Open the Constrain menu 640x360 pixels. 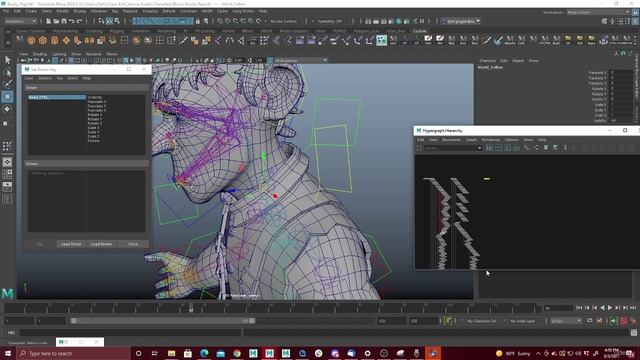[x=188, y=11]
